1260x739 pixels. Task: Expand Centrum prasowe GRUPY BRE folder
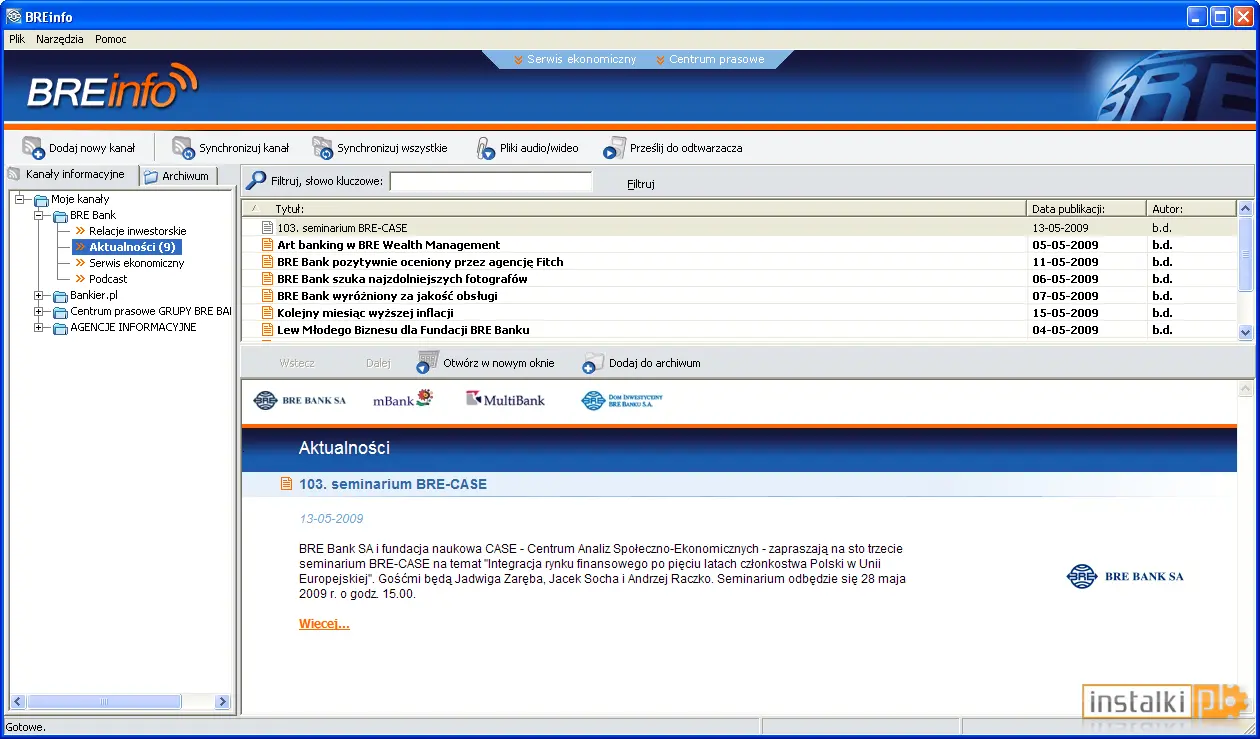39,311
